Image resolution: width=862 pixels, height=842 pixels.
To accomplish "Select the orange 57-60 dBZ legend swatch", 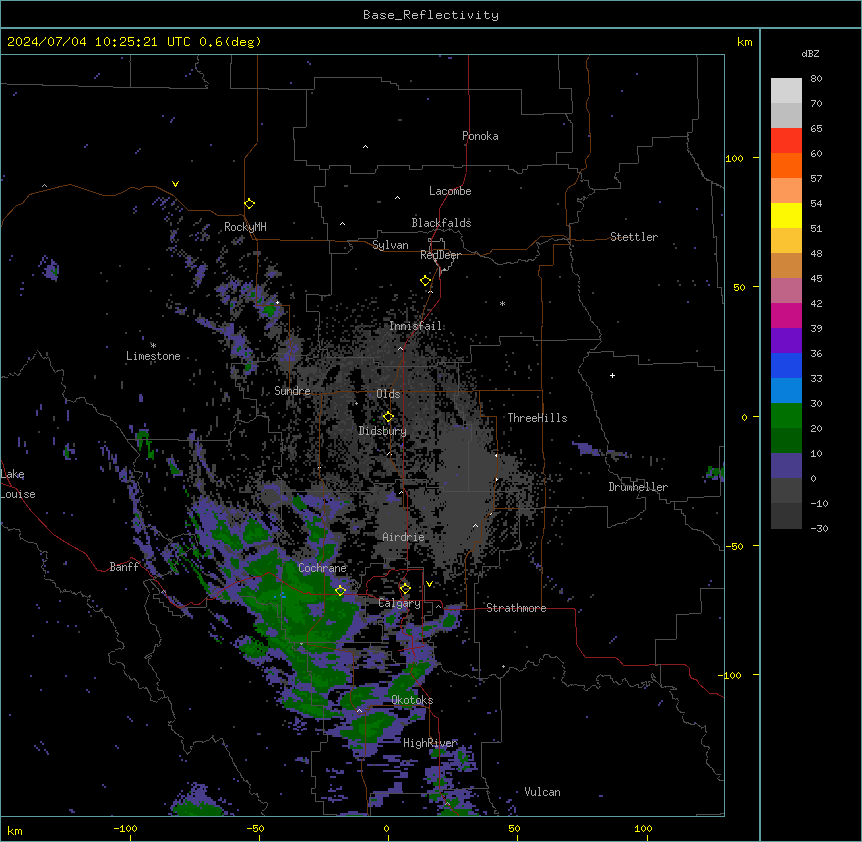I will click(x=786, y=165).
